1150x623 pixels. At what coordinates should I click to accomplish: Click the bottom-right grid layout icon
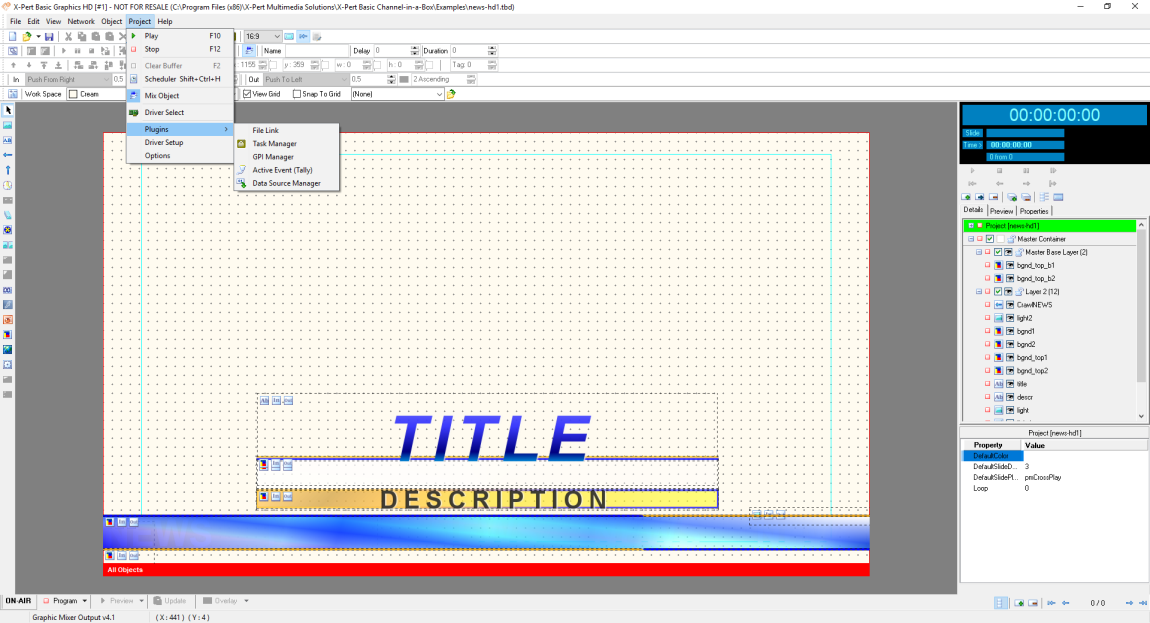(x=1001, y=603)
